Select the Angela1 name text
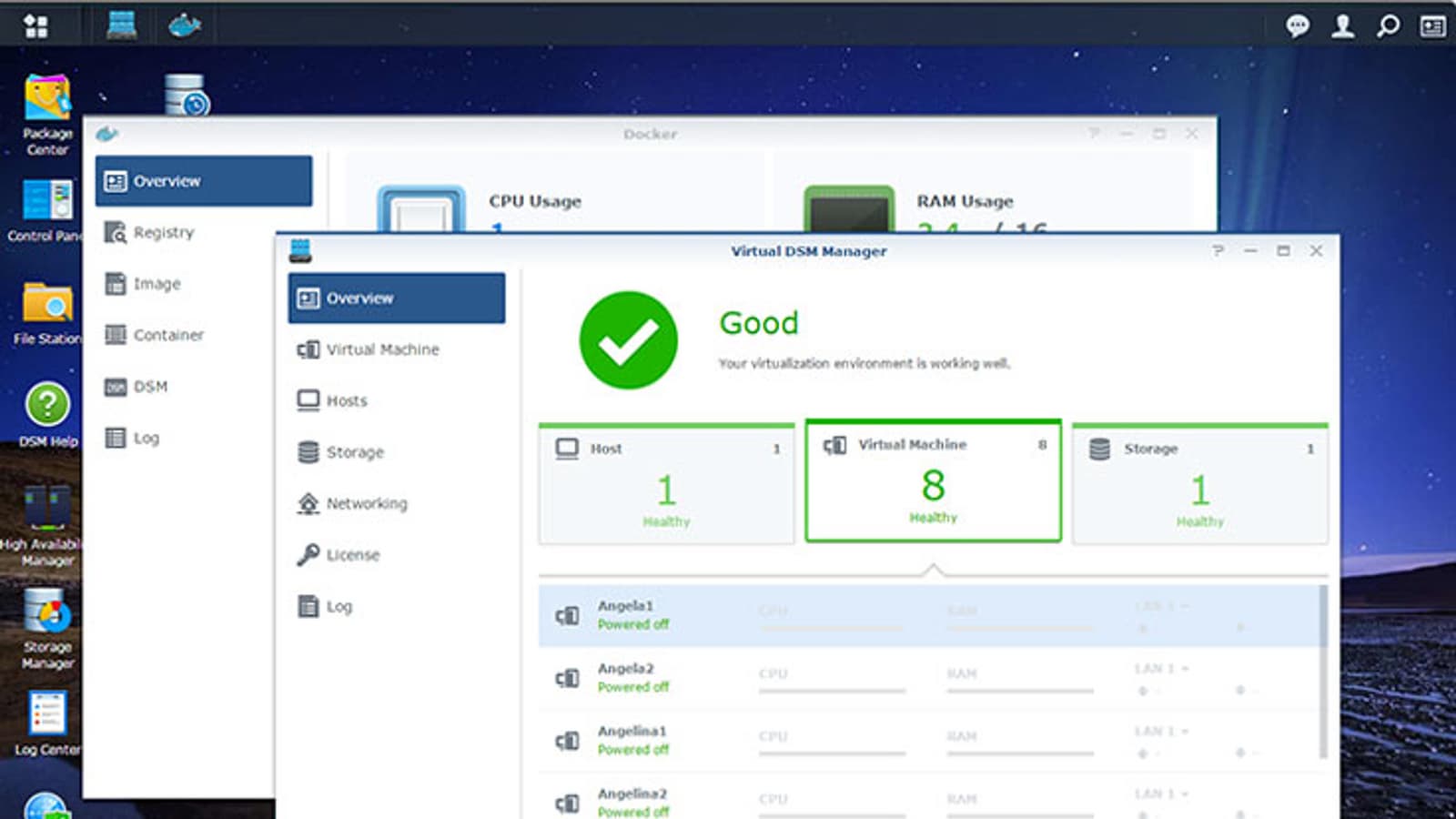Screen dimensions: 1456x819 (x=625, y=606)
